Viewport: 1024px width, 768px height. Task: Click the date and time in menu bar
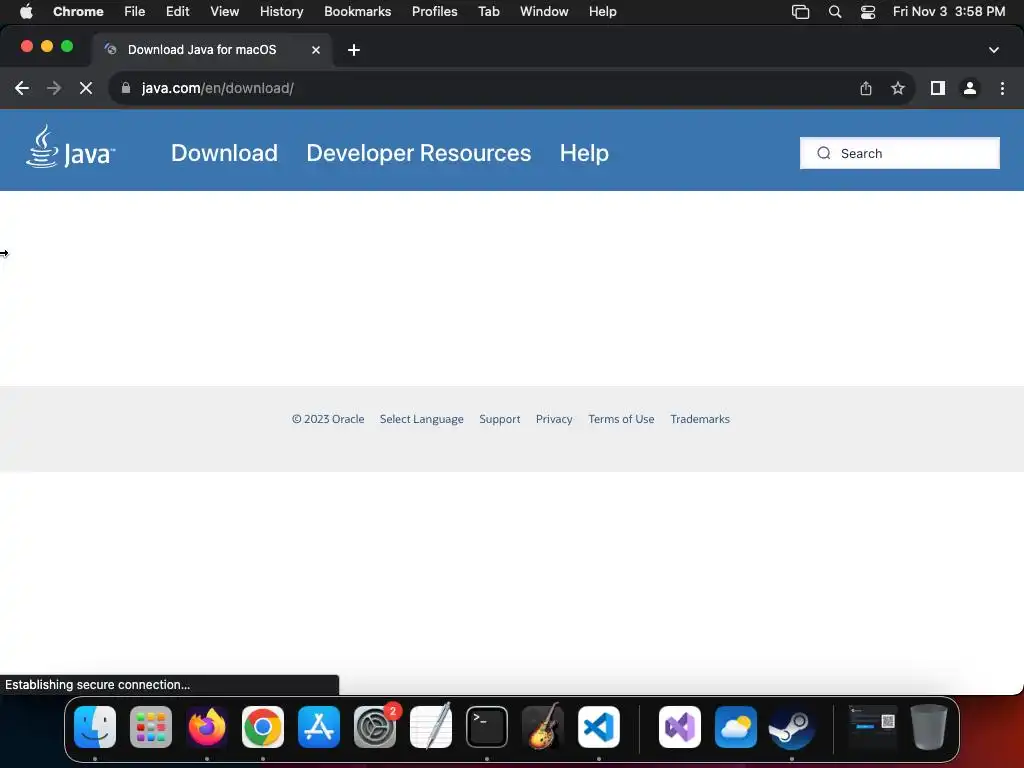coord(948,12)
